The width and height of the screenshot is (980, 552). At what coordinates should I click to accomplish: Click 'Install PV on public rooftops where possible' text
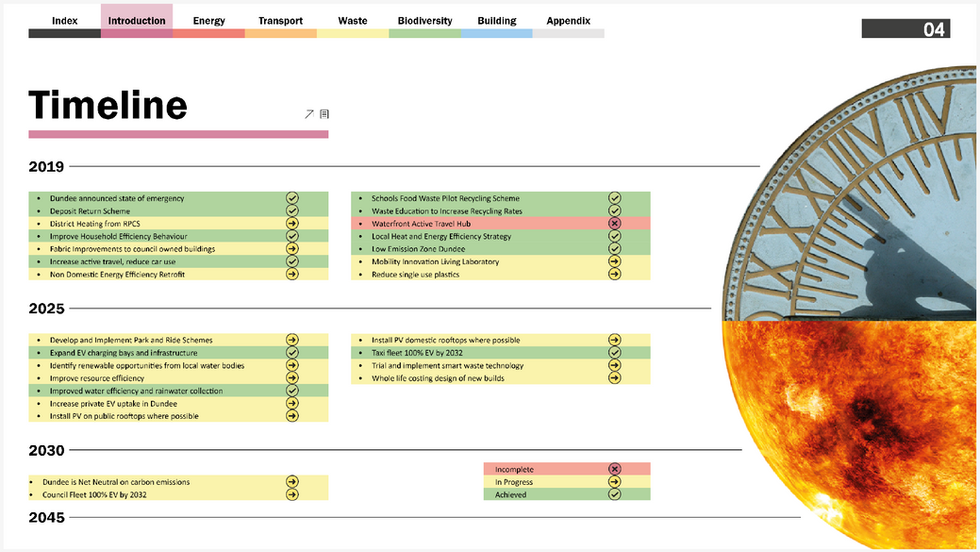pos(124,416)
